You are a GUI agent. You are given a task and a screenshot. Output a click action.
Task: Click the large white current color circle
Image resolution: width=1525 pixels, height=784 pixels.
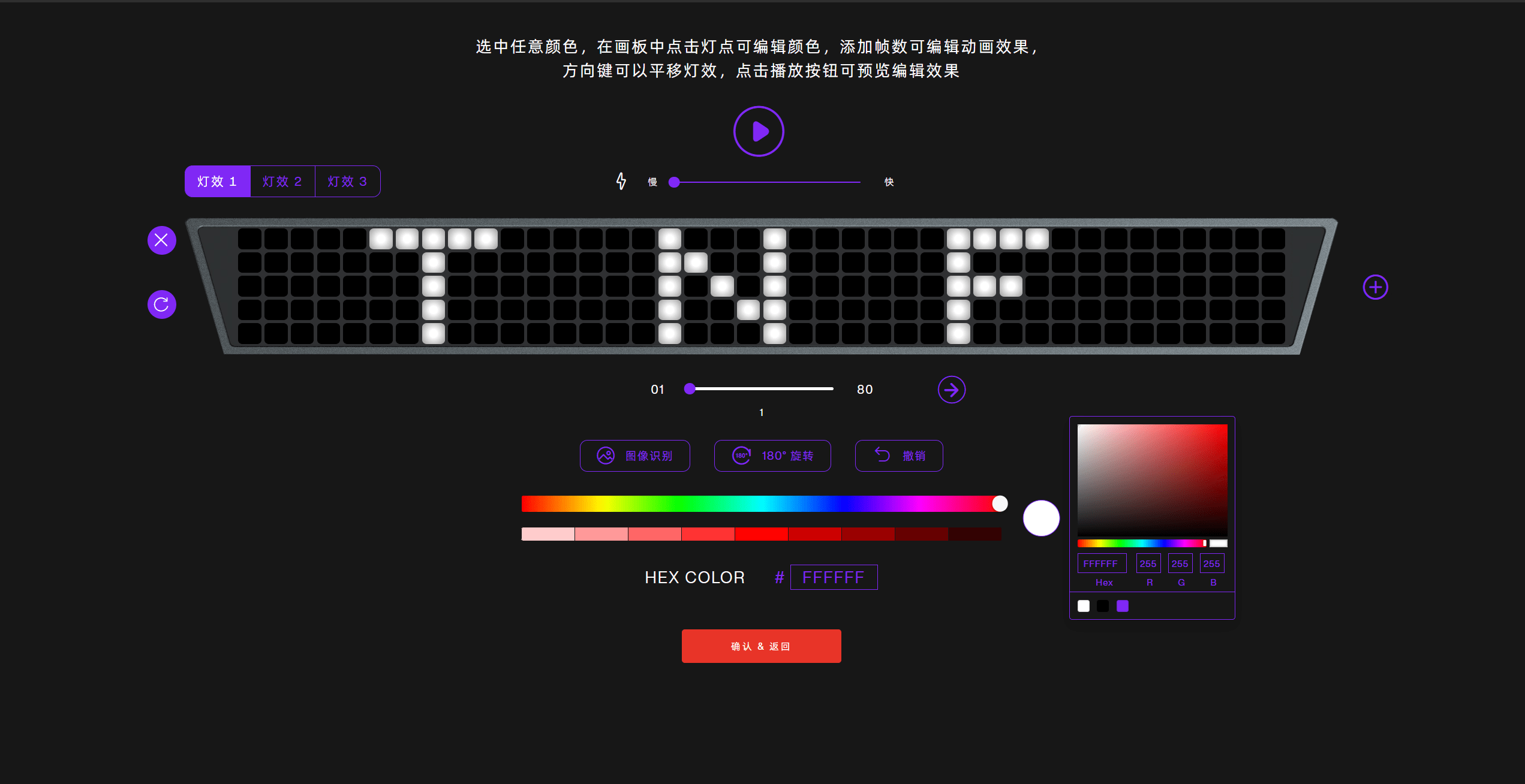[1041, 518]
